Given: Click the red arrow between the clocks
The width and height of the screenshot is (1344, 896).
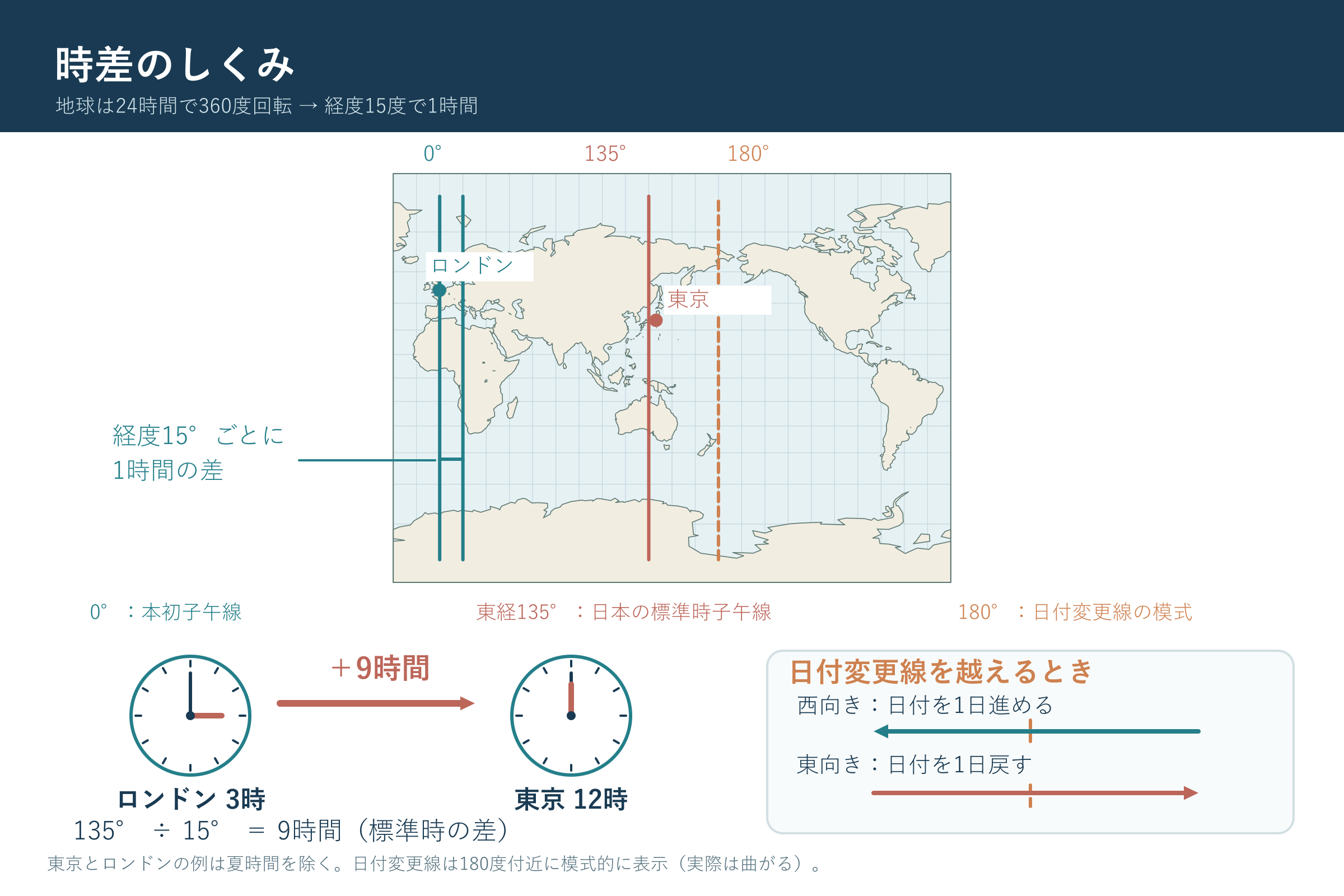Looking at the screenshot, I should [x=376, y=703].
